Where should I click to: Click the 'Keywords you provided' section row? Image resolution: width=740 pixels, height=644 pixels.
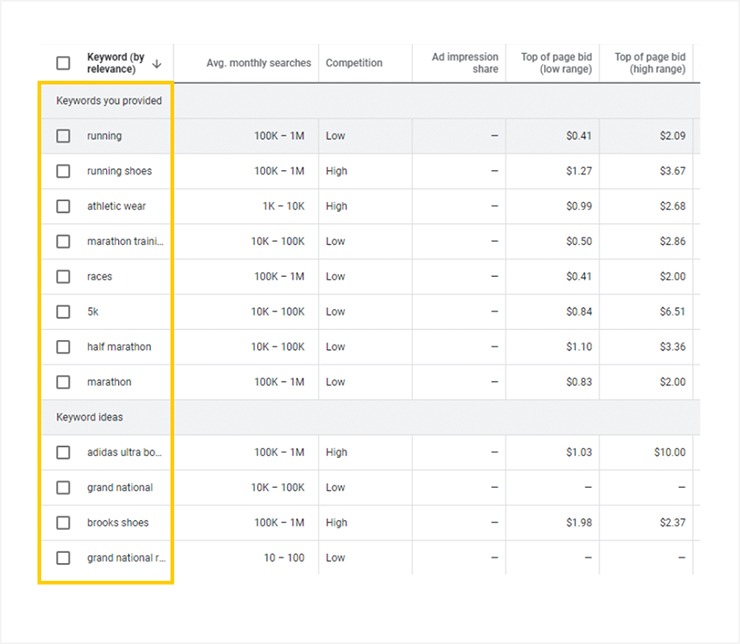pos(370,100)
